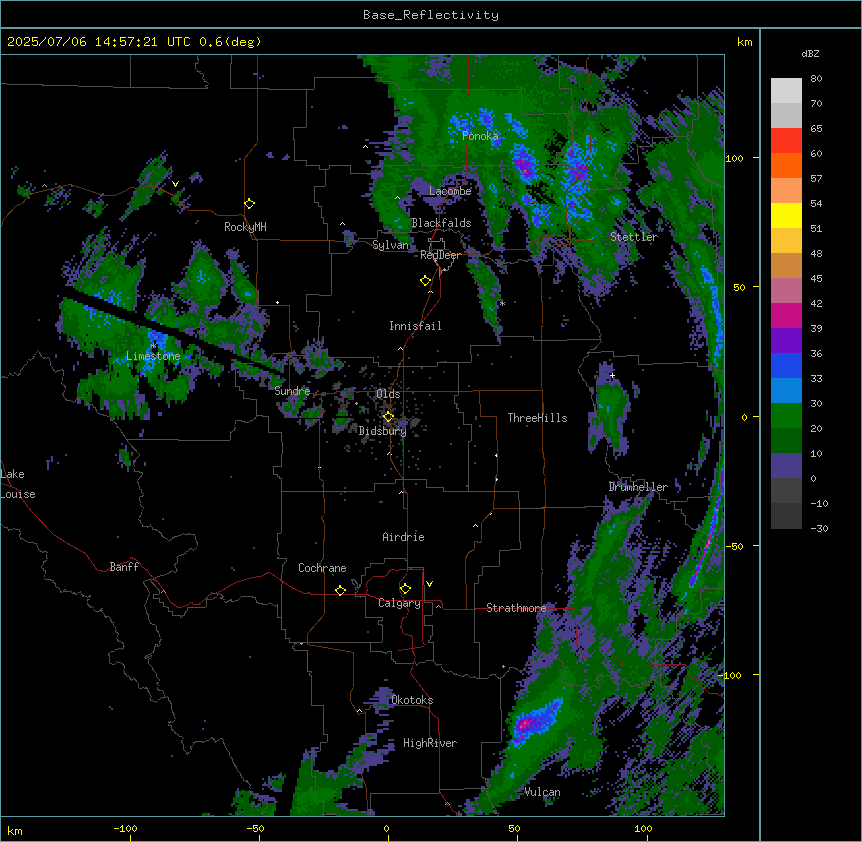
Task: Select the violet swatch between 39 and 36 dBZ
Action: pyautogui.click(x=786, y=341)
